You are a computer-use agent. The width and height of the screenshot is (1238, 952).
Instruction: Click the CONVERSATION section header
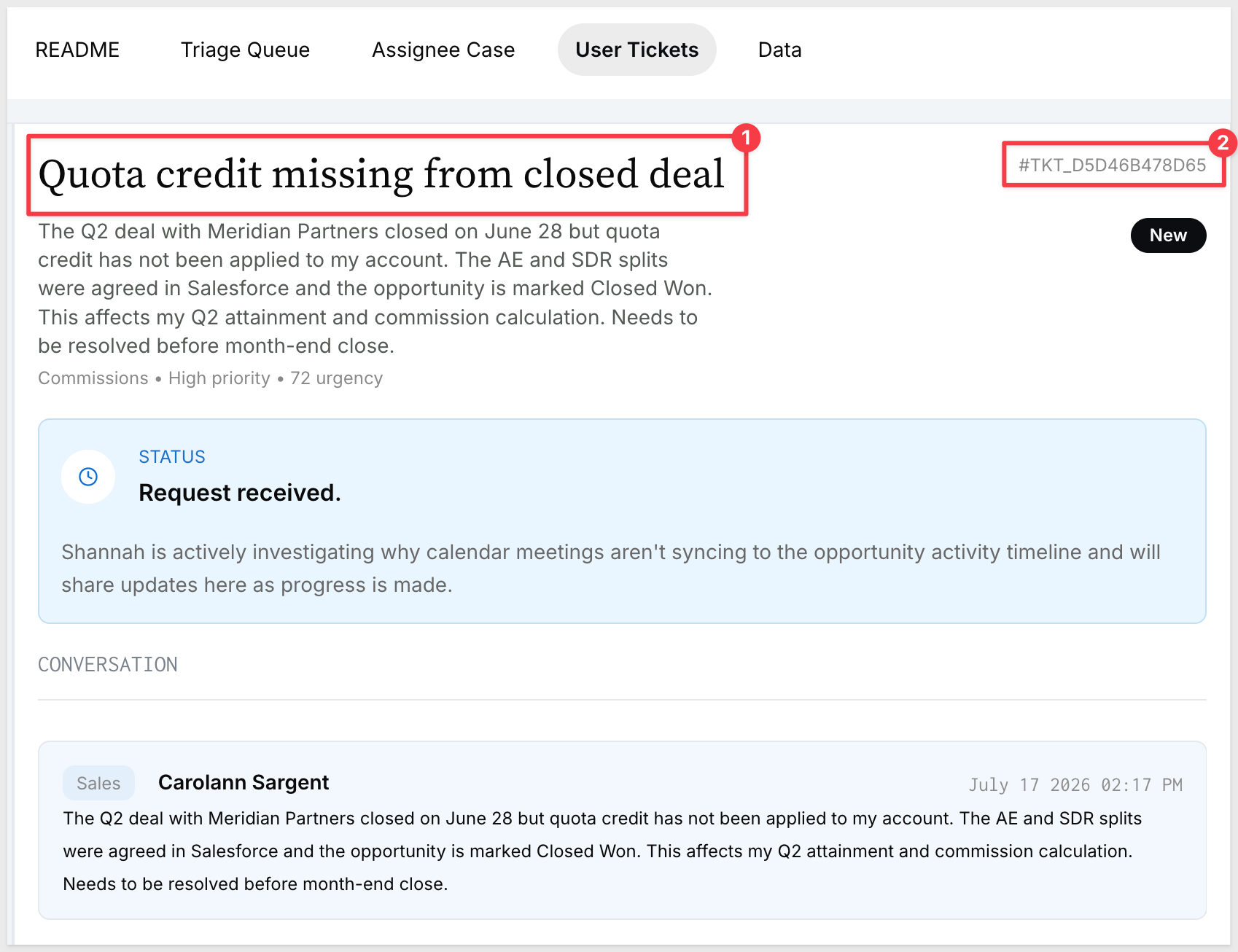(108, 665)
